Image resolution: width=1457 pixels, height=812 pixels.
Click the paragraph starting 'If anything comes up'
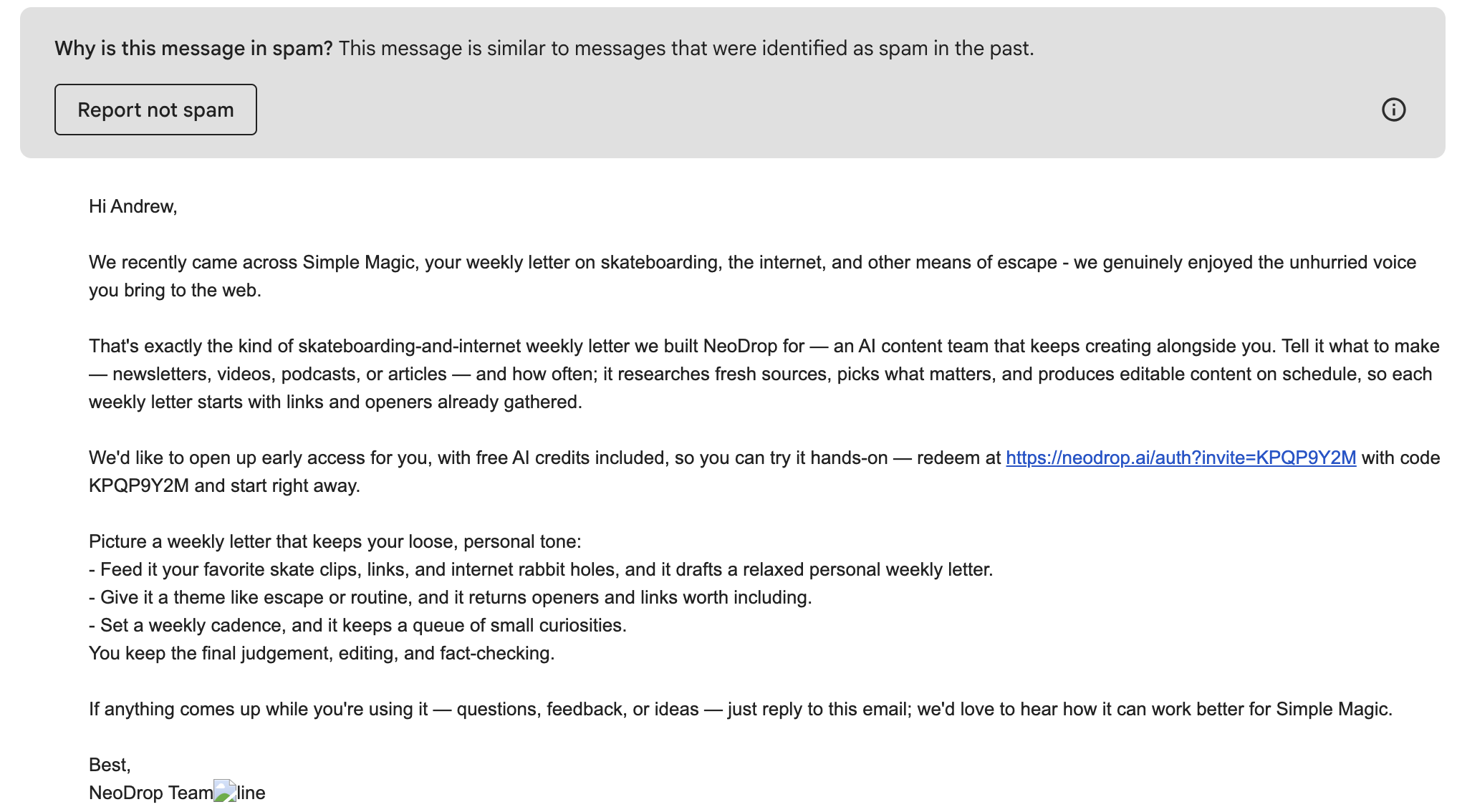point(741,709)
